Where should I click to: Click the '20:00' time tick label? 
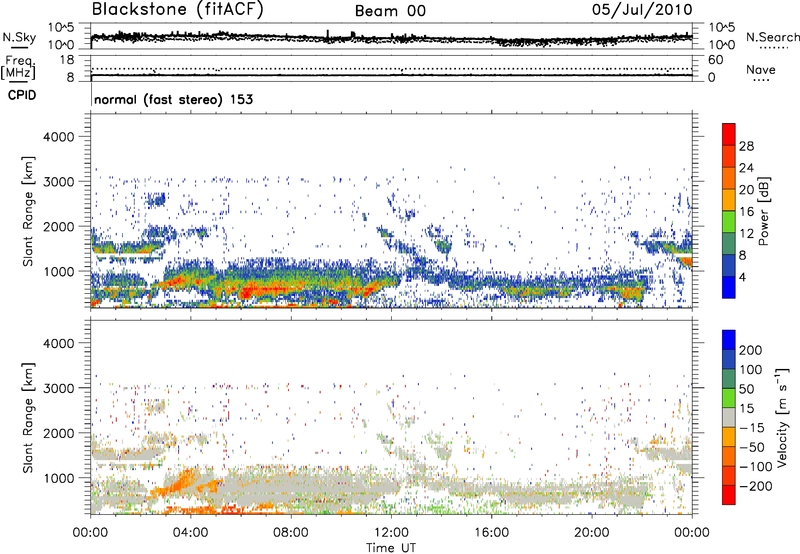point(591,533)
